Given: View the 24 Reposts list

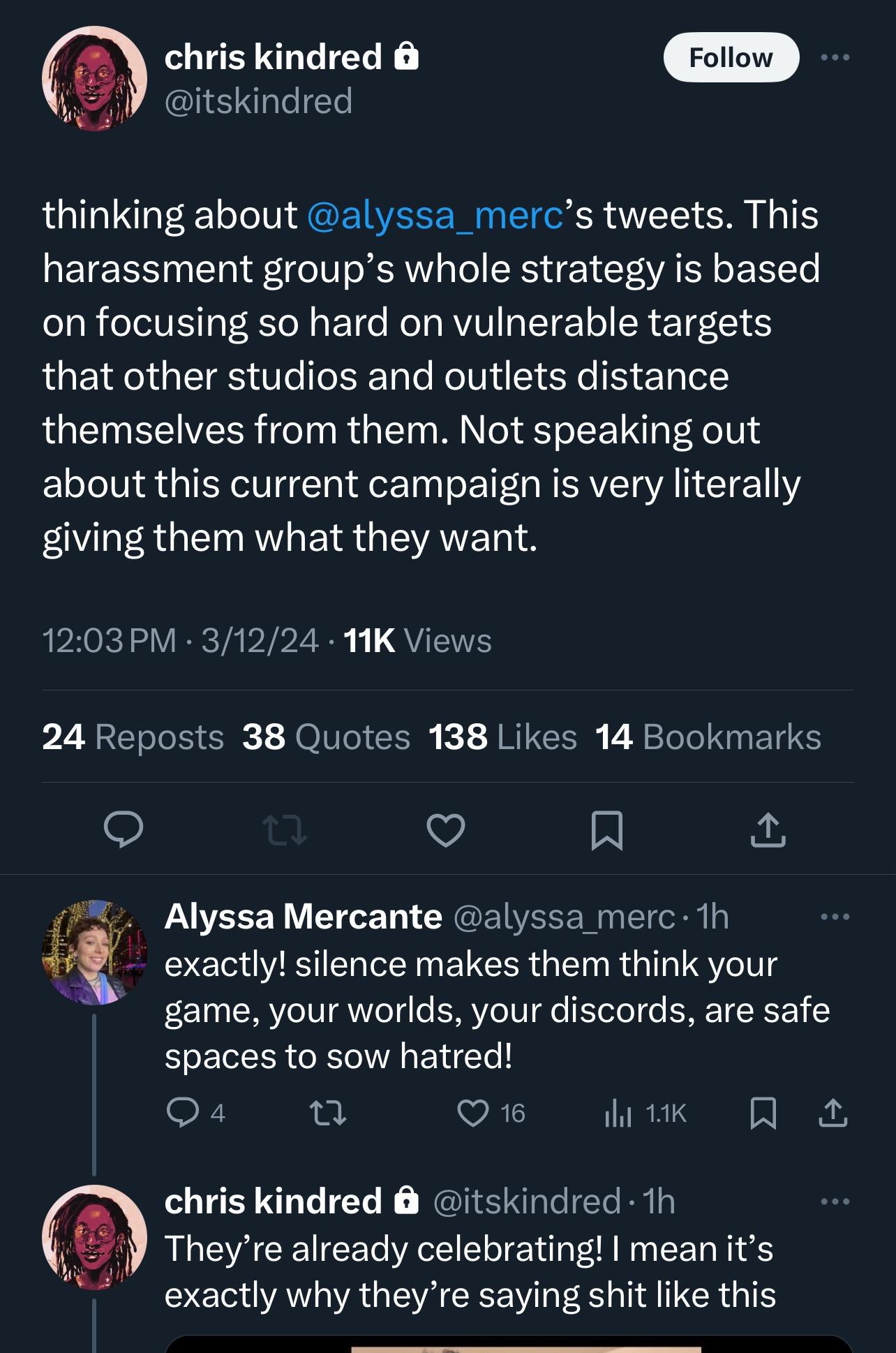Looking at the screenshot, I should (x=133, y=737).
